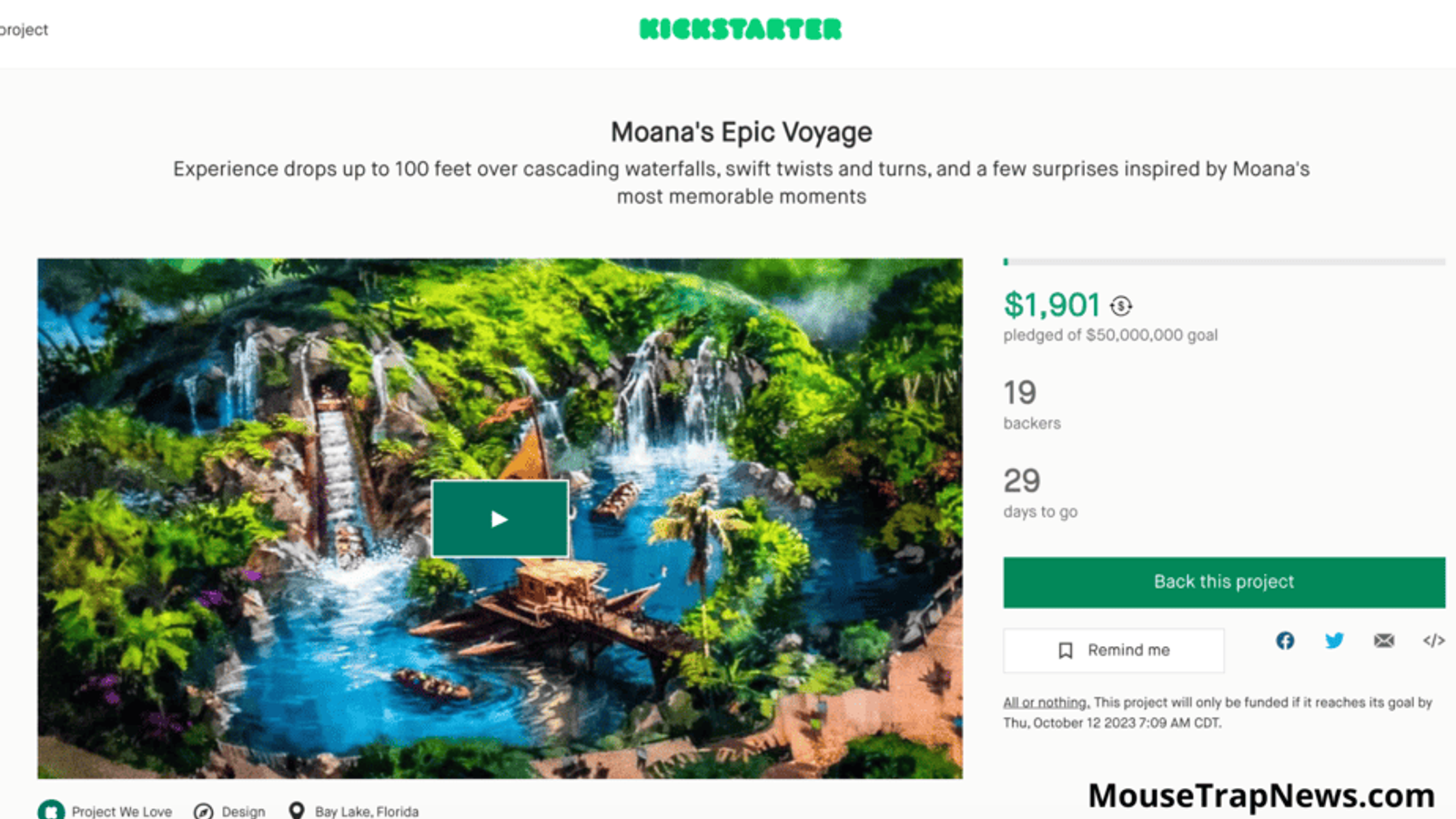This screenshot has height=819, width=1456.
Task: Click the currency conversion icon beside $1,901
Action: pyautogui.click(x=1121, y=306)
